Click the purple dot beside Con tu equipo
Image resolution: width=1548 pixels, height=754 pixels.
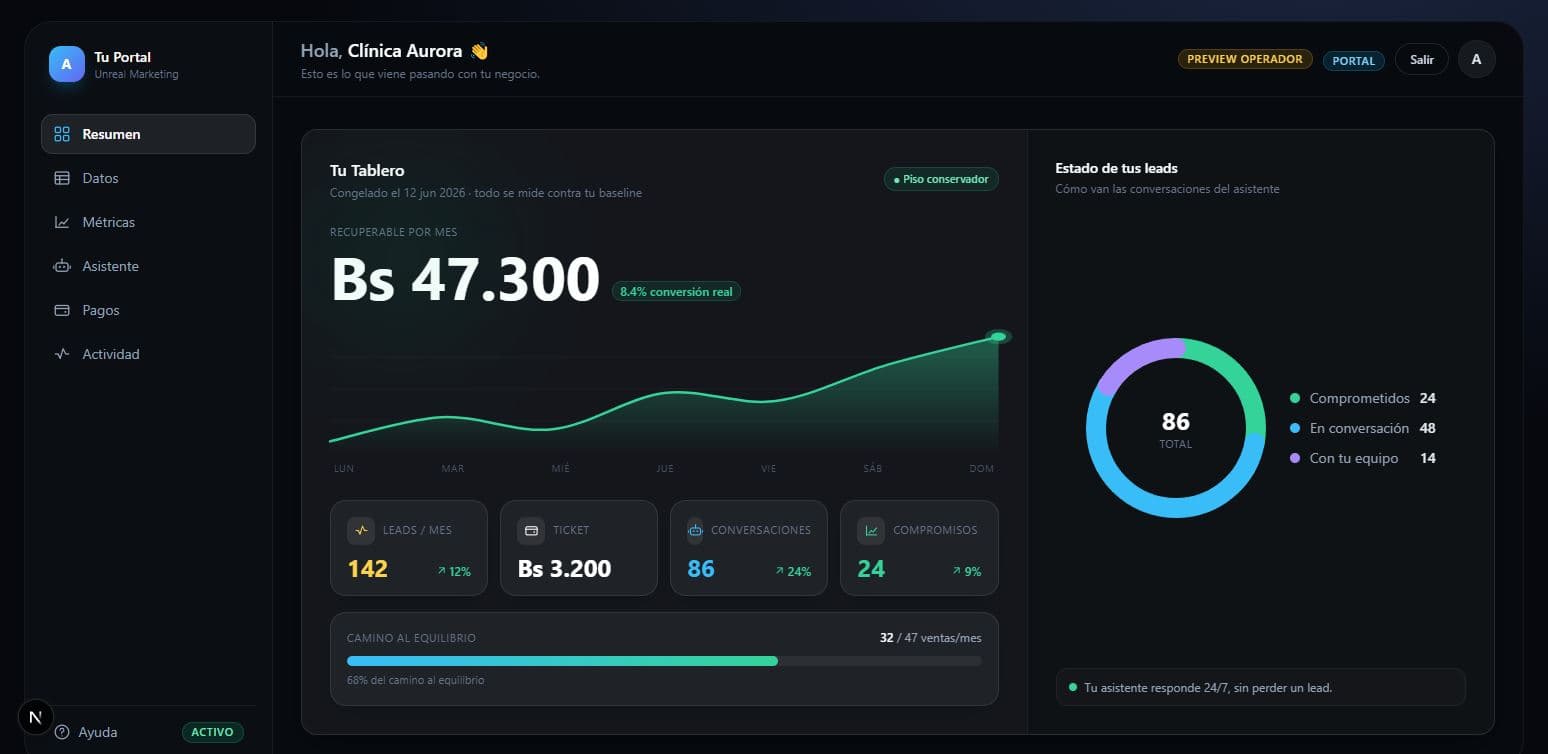(x=1295, y=458)
